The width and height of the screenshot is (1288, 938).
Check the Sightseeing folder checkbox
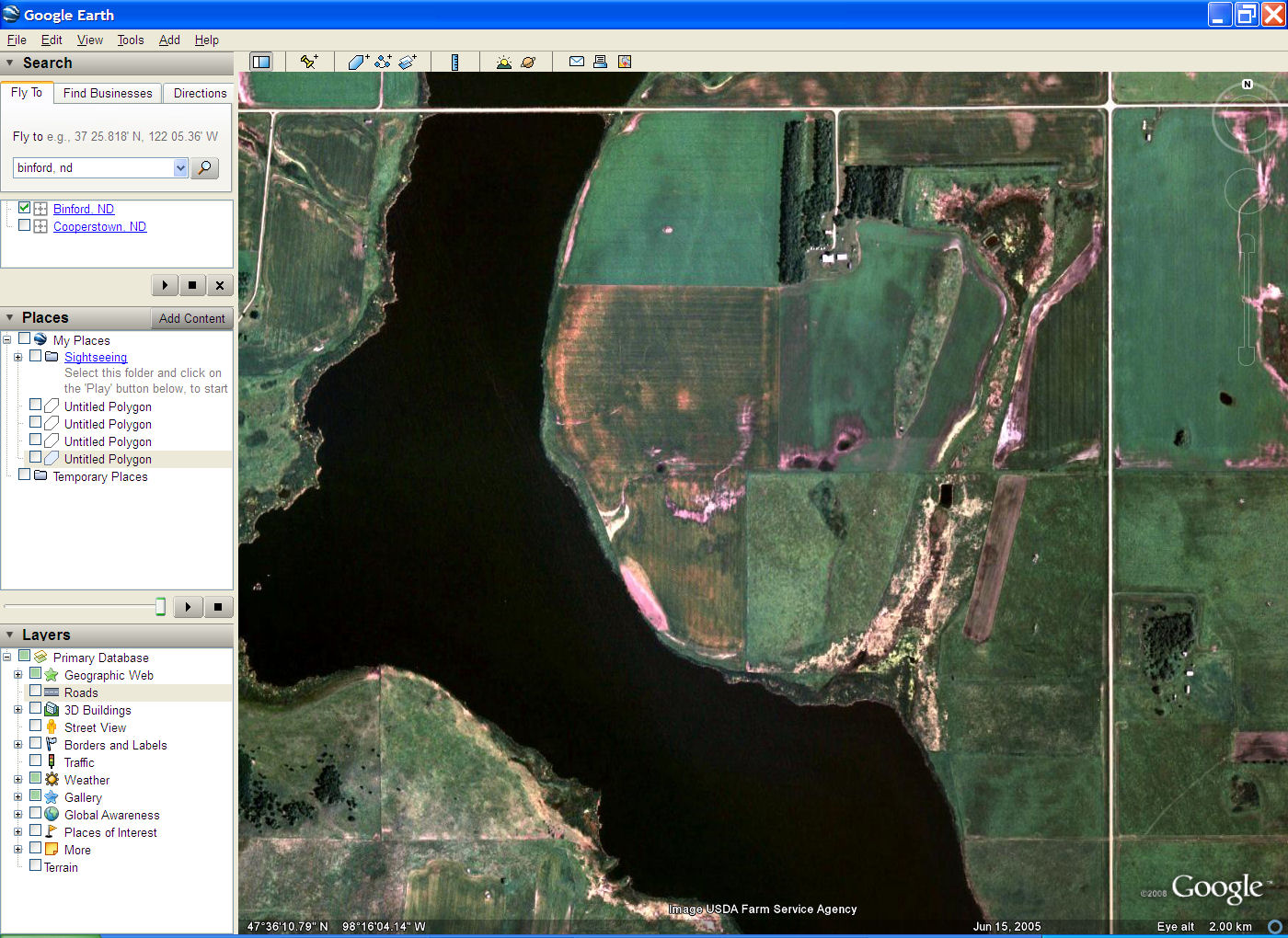pos(35,356)
